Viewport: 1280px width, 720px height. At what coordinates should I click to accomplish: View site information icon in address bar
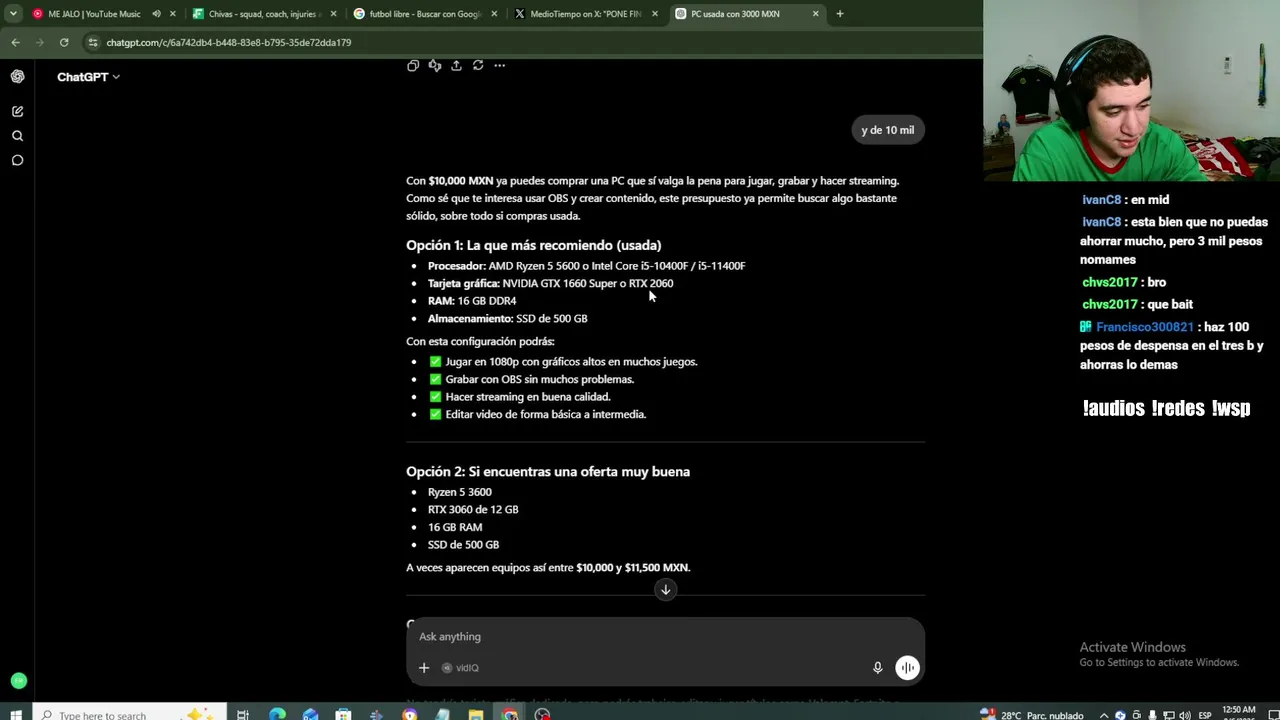(93, 42)
